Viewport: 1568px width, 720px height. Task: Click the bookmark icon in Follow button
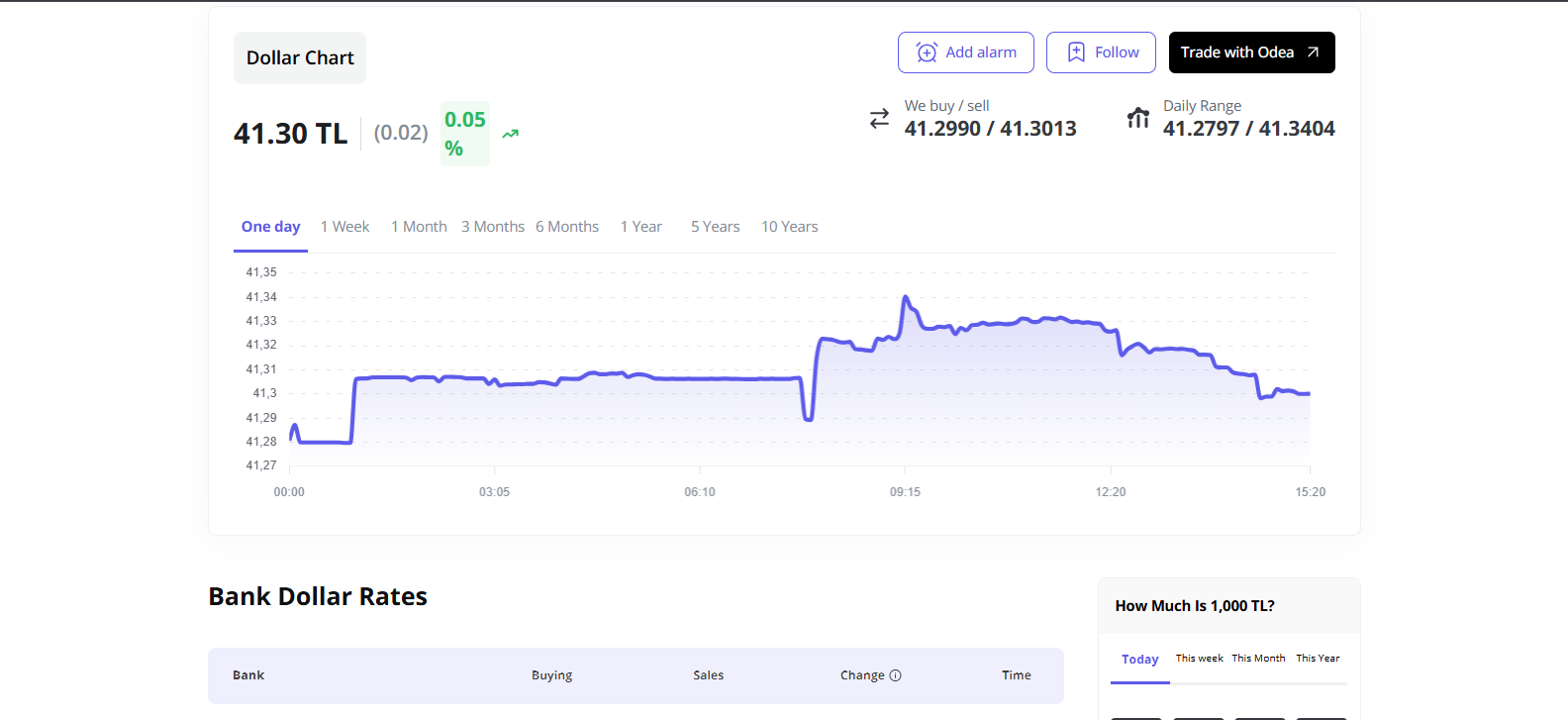1076,52
